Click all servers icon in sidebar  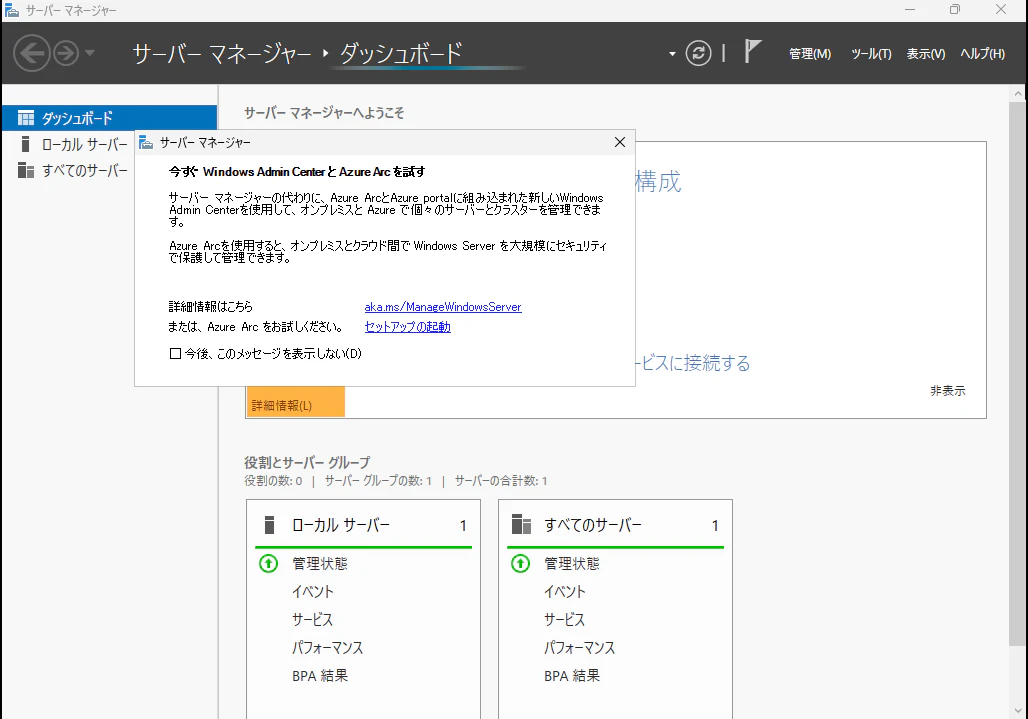(x=26, y=170)
